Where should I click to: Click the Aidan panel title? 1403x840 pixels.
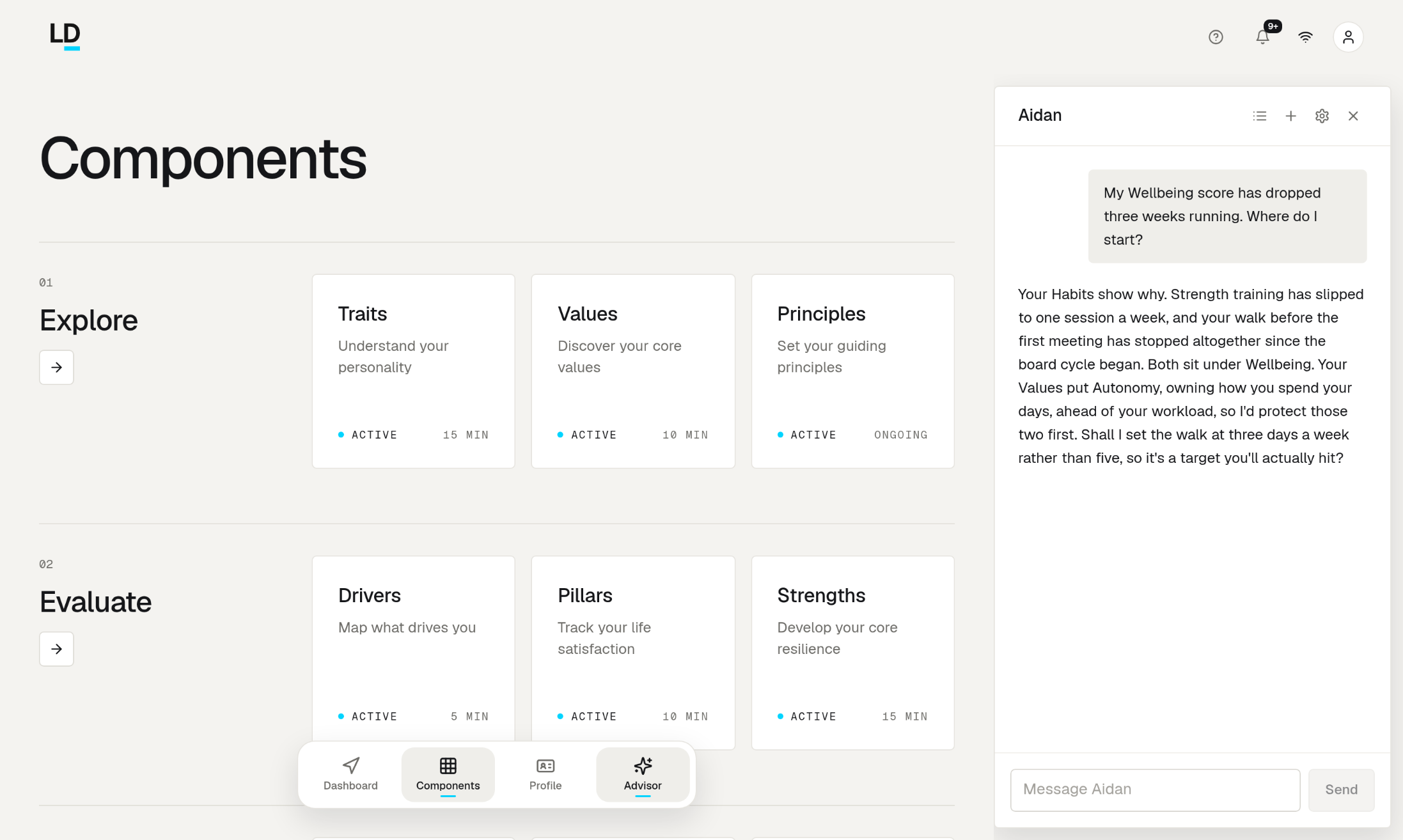coord(1040,115)
